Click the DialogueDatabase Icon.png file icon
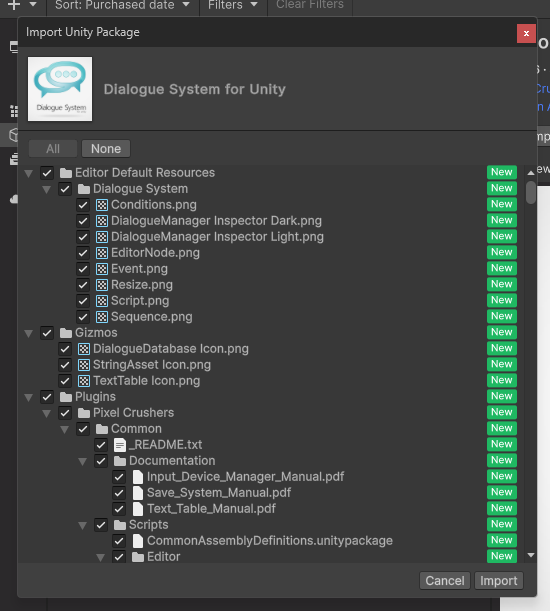This screenshot has height=611, width=550. pyautogui.click(x=84, y=349)
